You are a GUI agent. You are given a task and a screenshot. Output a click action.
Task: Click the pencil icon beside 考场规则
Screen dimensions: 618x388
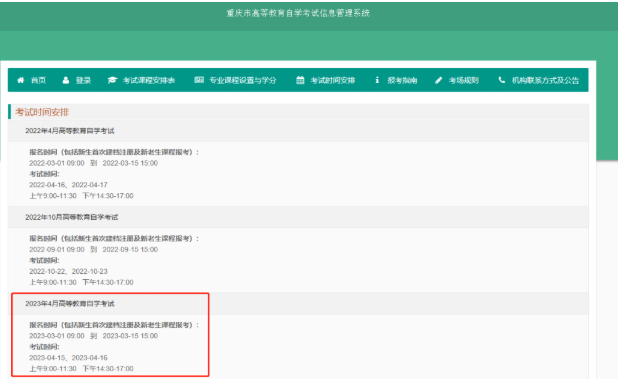[439, 80]
